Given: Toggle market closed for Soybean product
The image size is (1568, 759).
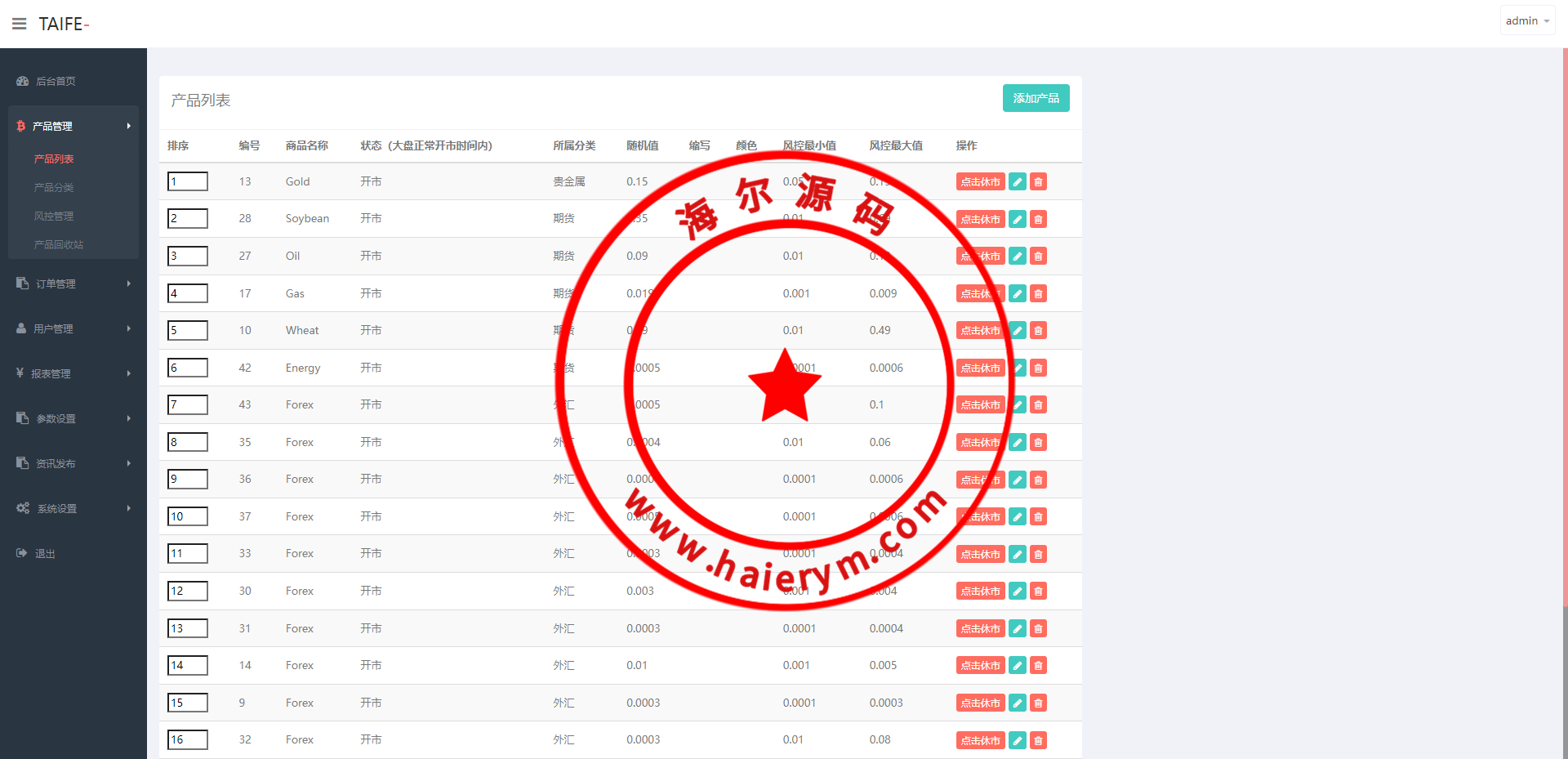Looking at the screenshot, I should (x=980, y=219).
